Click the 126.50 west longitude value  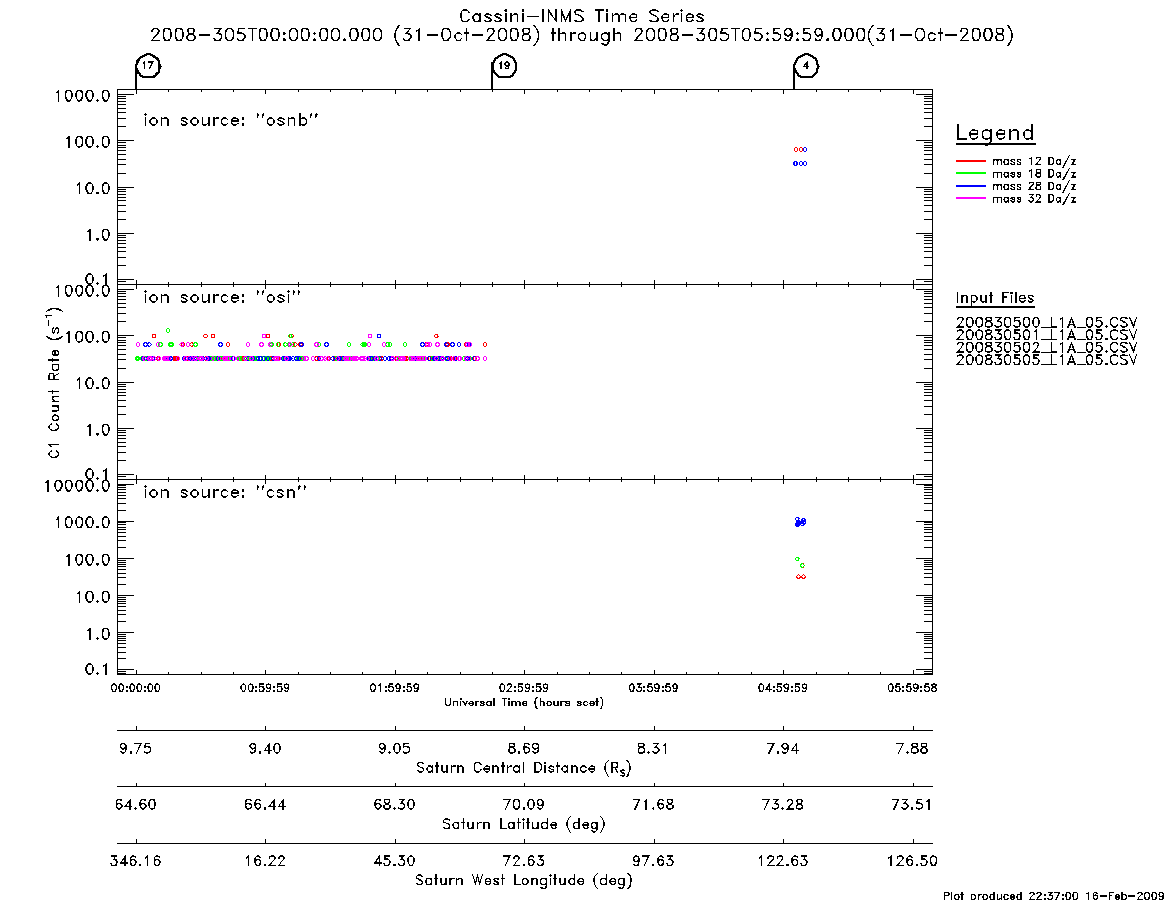click(912, 861)
